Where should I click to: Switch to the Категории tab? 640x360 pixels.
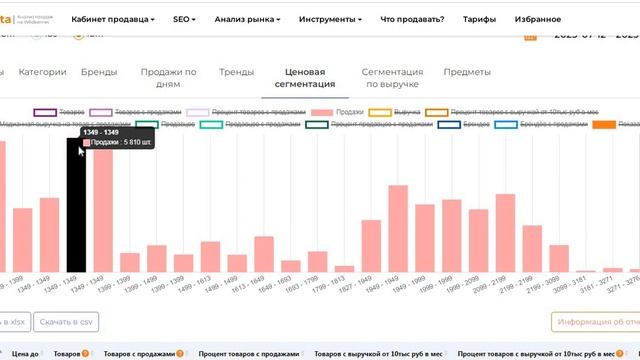42,72
